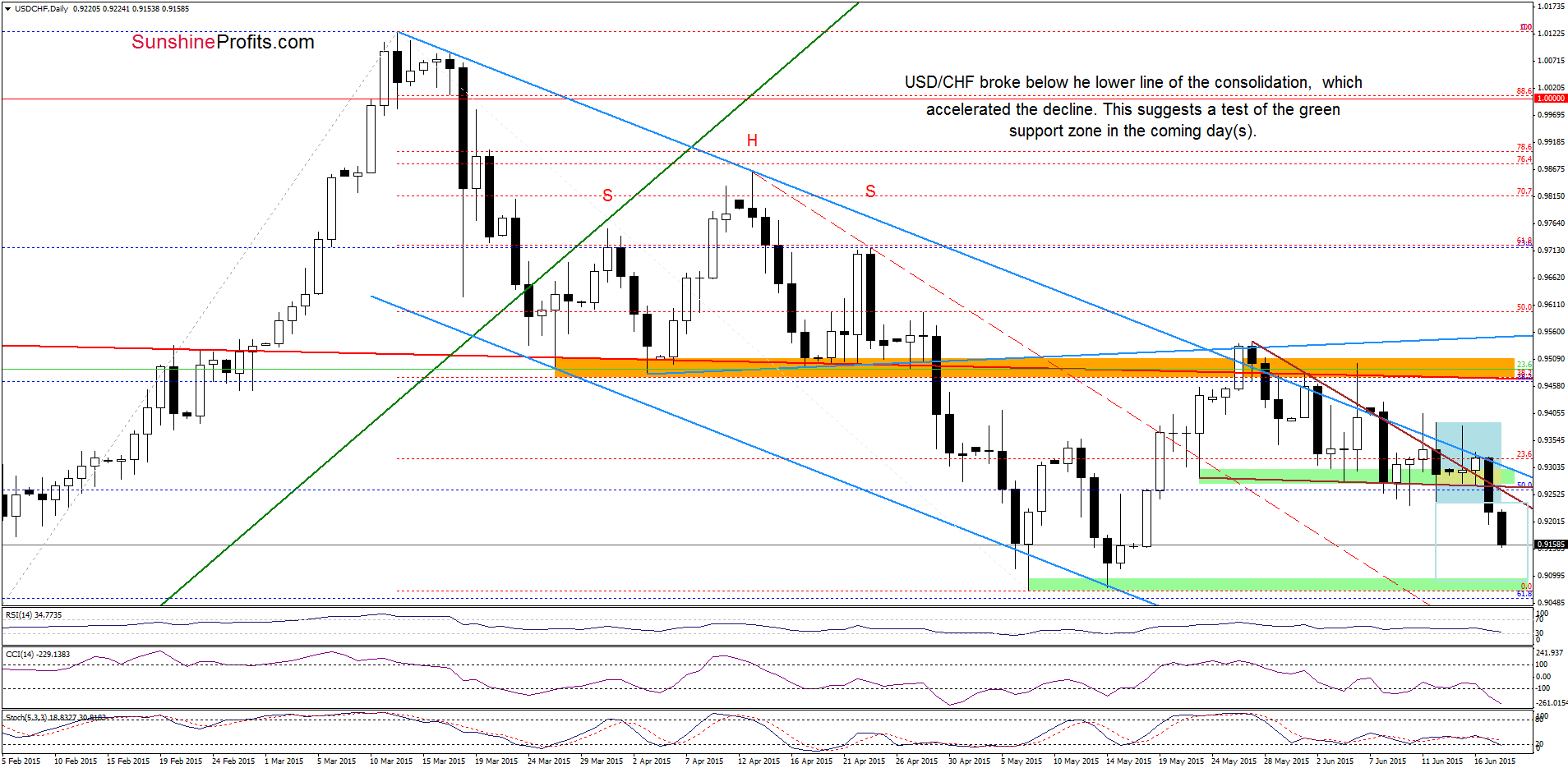
Task: Click the 0.96110 price axis label
Action: [1551, 305]
